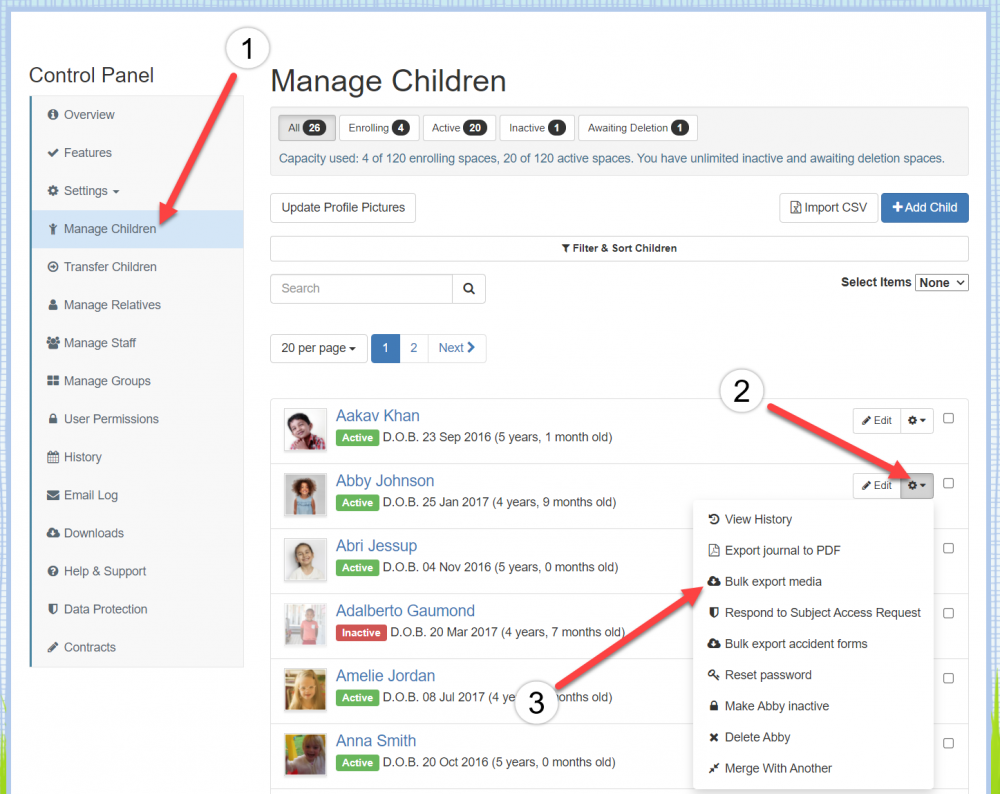Viewport: 1000px width, 794px height.
Task: Expand Filter & Sort Children panel
Action: click(x=619, y=249)
